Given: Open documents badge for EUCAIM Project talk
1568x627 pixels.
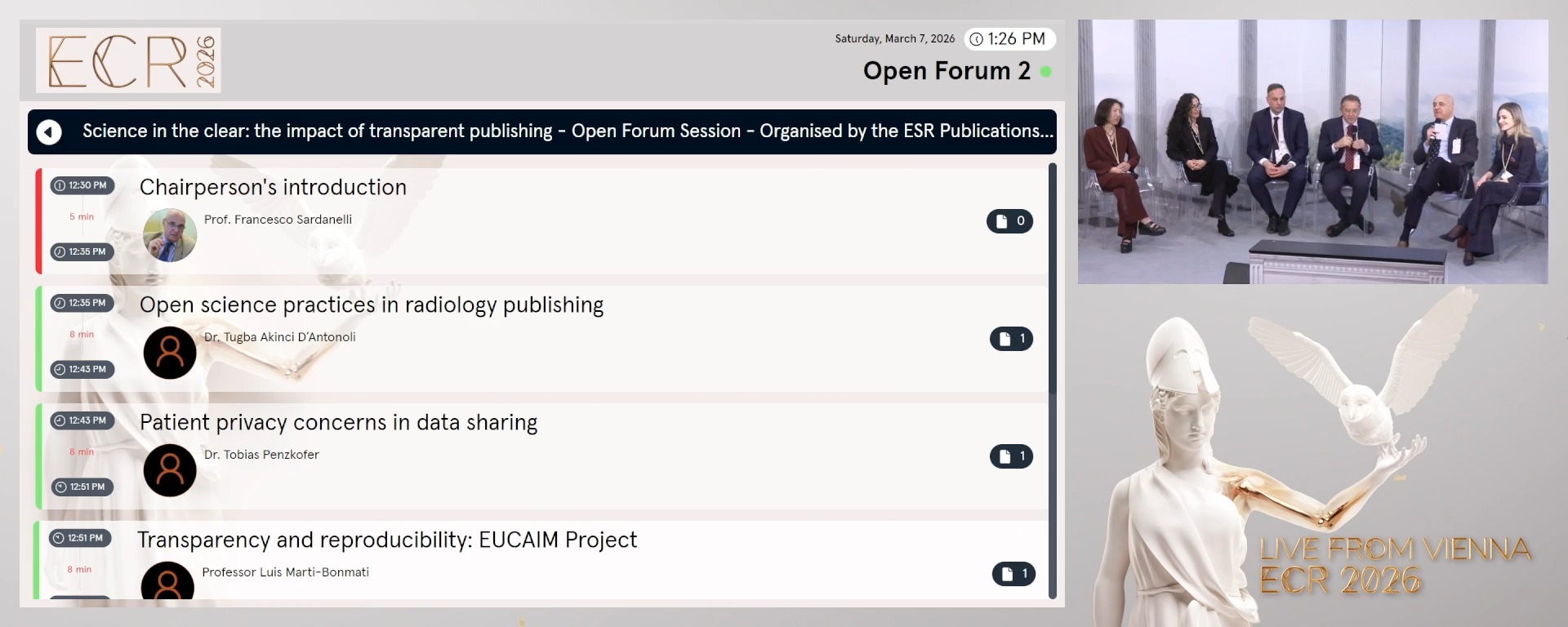Looking at the screenshot, I should coord(1013,574).
